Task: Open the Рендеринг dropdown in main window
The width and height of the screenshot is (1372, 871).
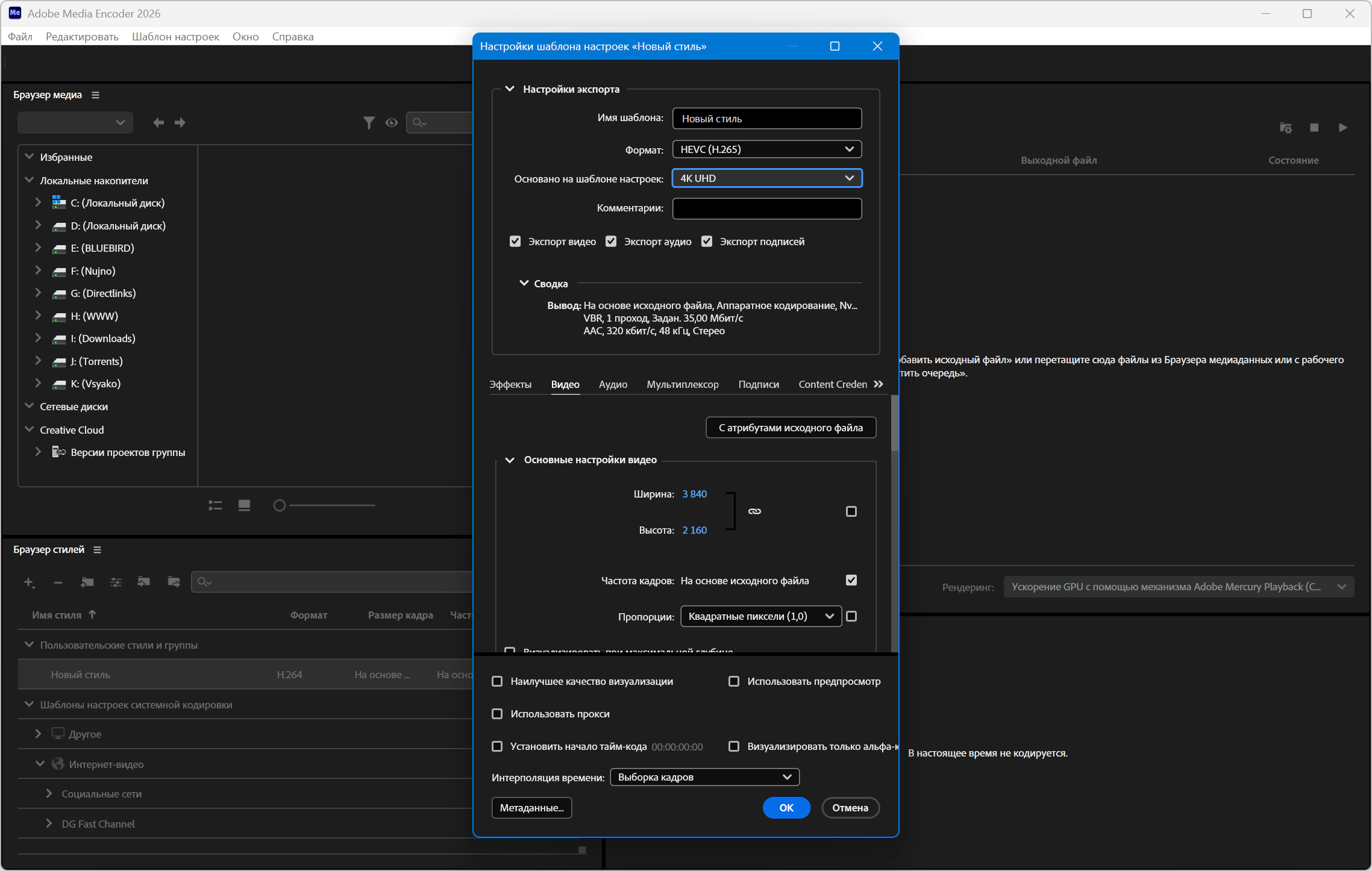Action: click(x=1179, y=587)
